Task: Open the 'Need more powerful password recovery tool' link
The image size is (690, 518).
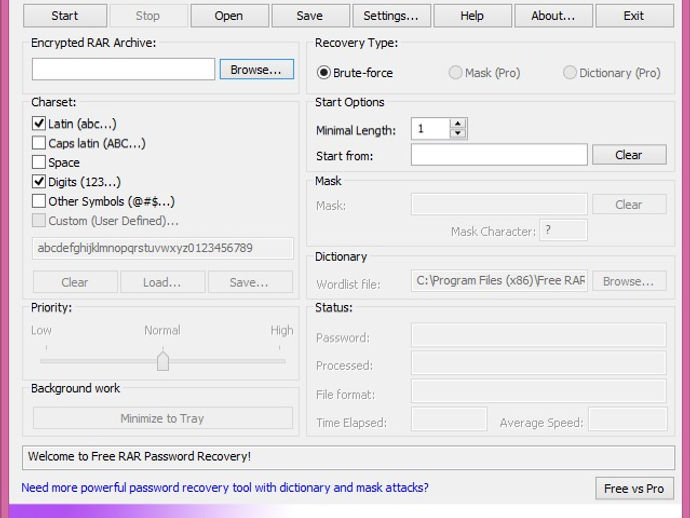Action: (225, 488)
